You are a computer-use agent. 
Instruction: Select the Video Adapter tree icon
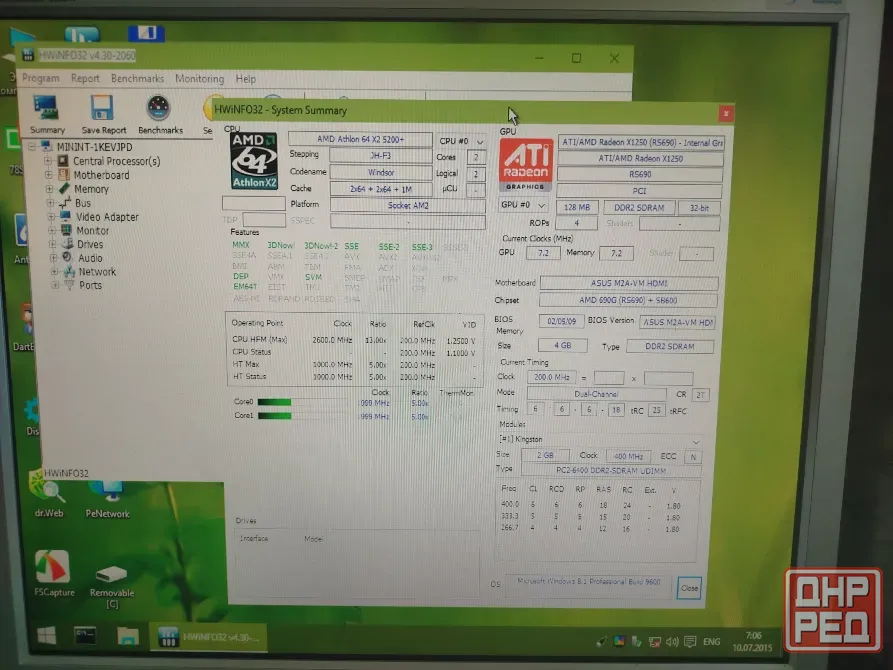coord(65,216)
